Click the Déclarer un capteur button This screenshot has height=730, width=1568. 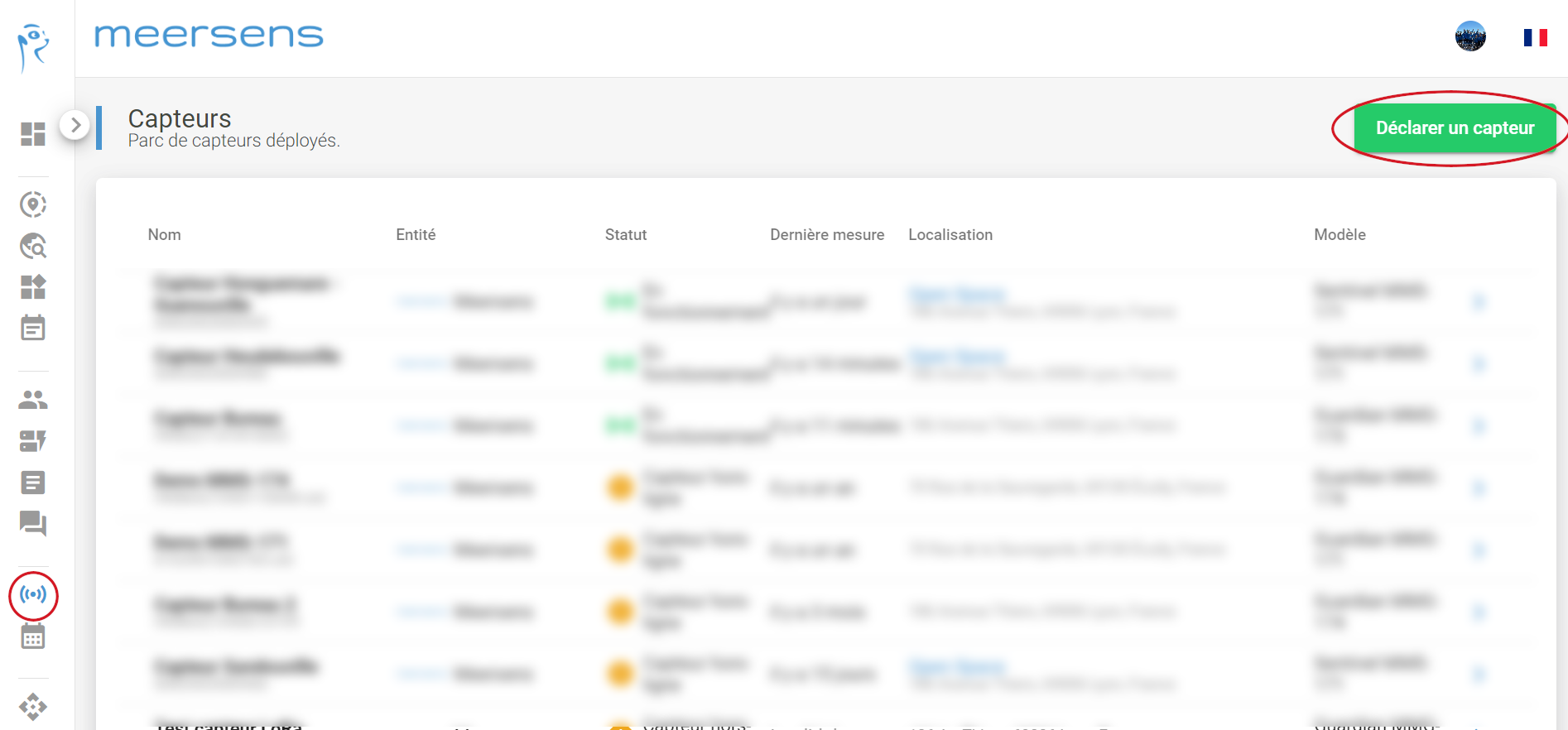tap(1455, 128)
